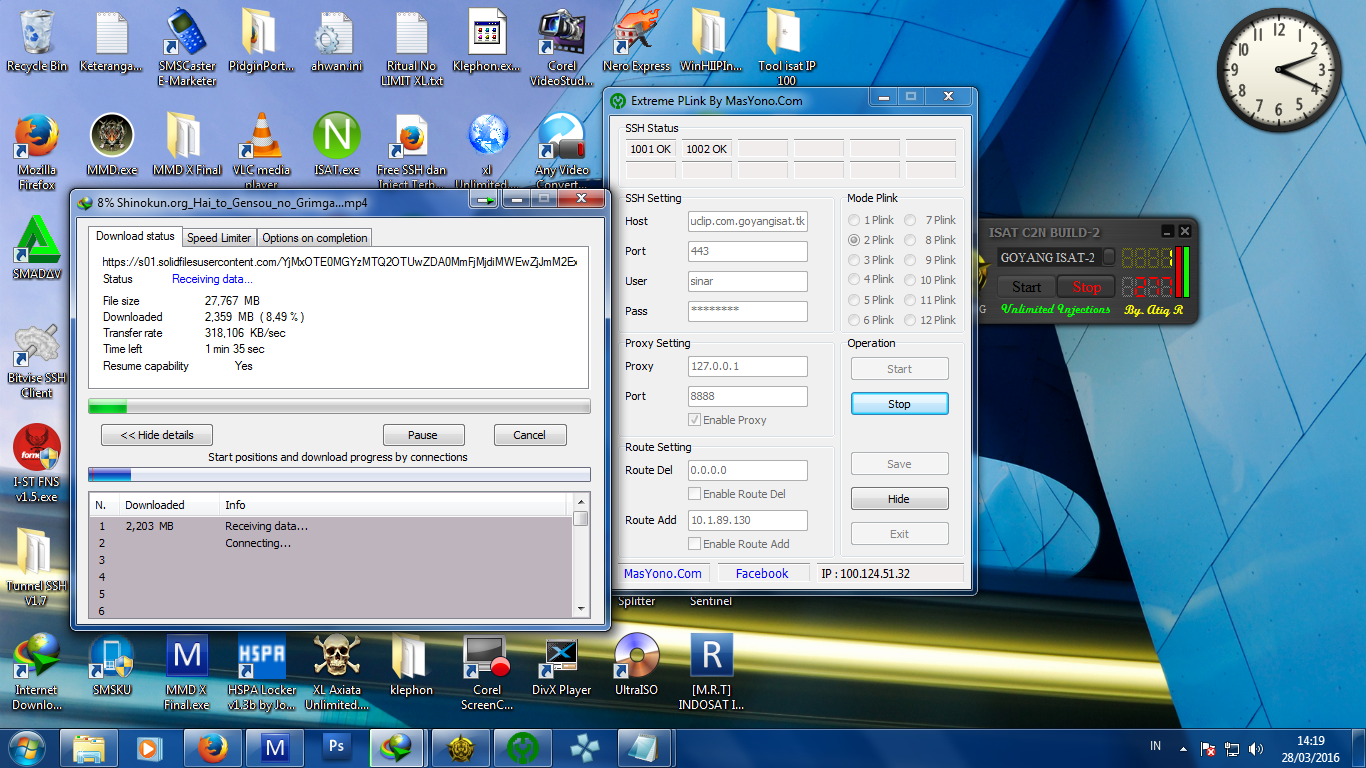
Task: Launch Corel ScreenCap desktop shortcut
Action: click(487, 672)
